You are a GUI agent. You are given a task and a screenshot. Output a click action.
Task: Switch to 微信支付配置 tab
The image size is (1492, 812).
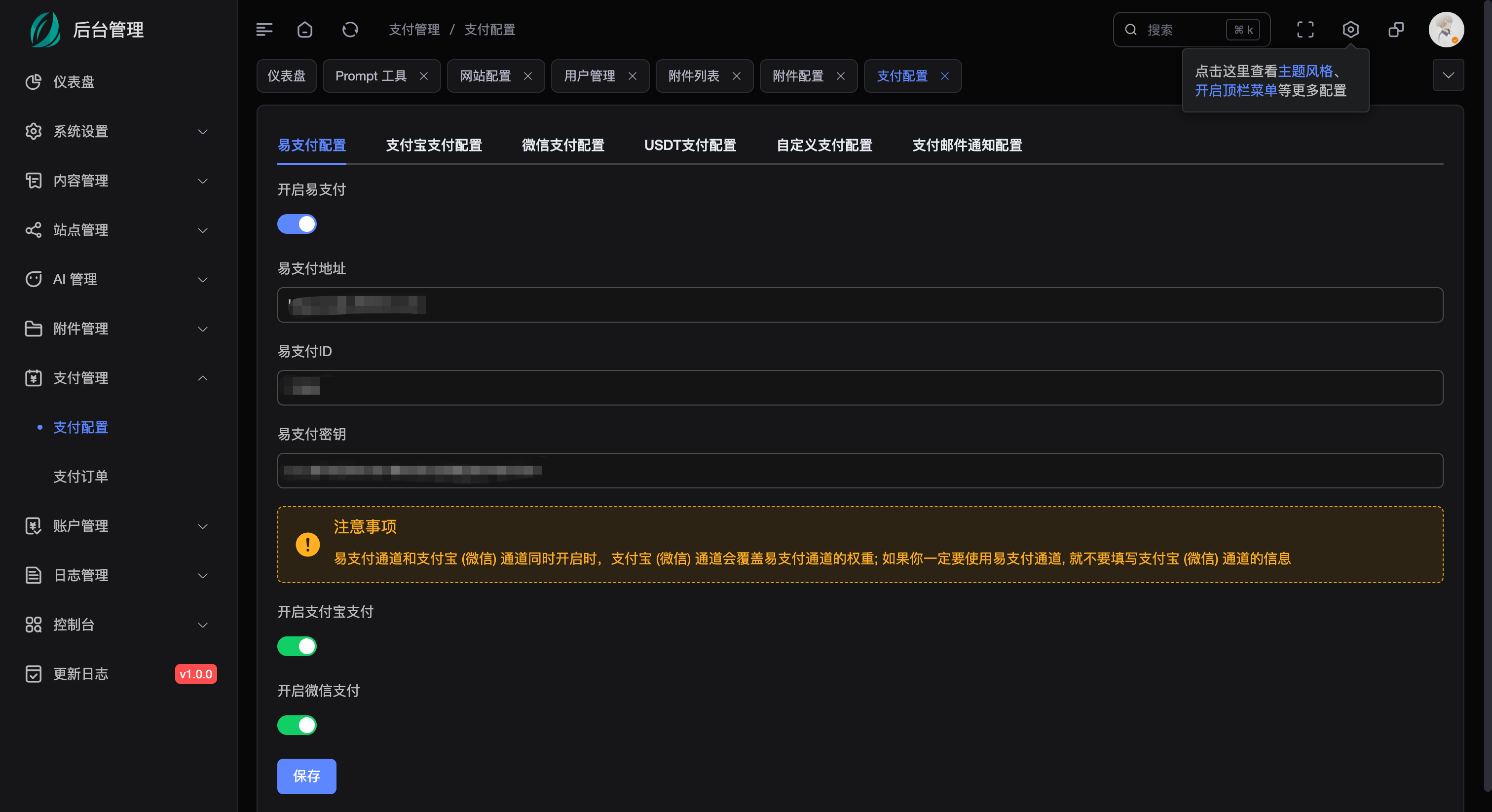[563, 145]
